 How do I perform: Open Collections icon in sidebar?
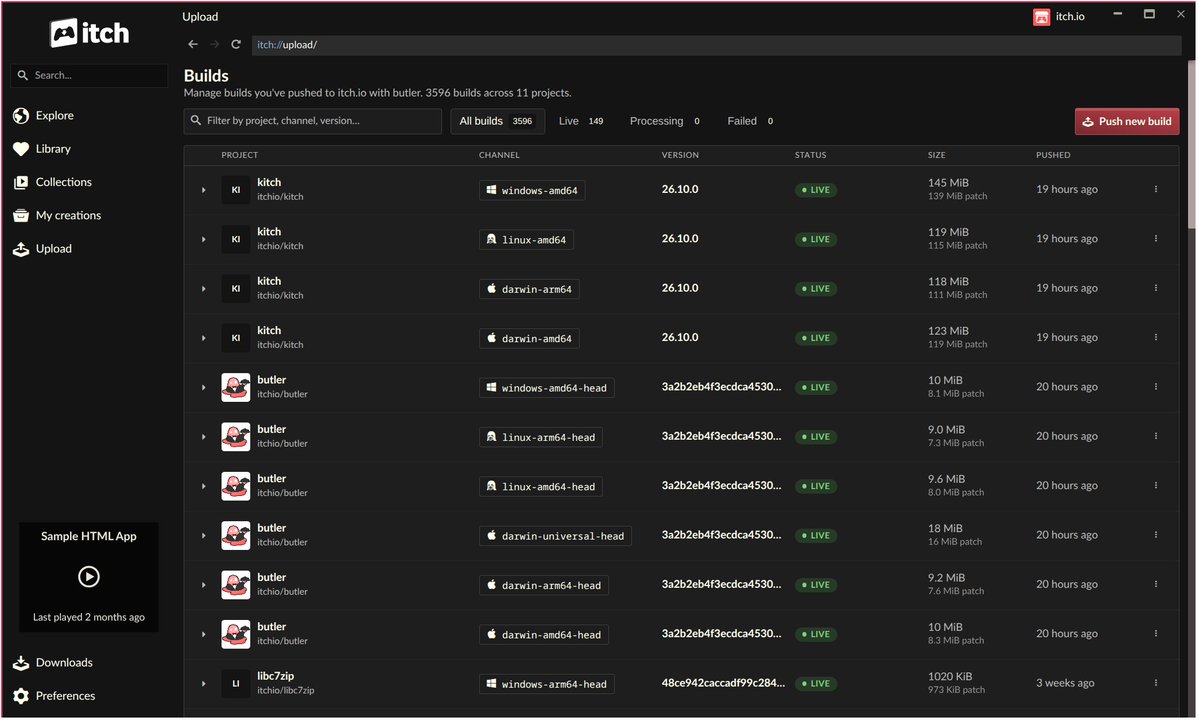21,183
